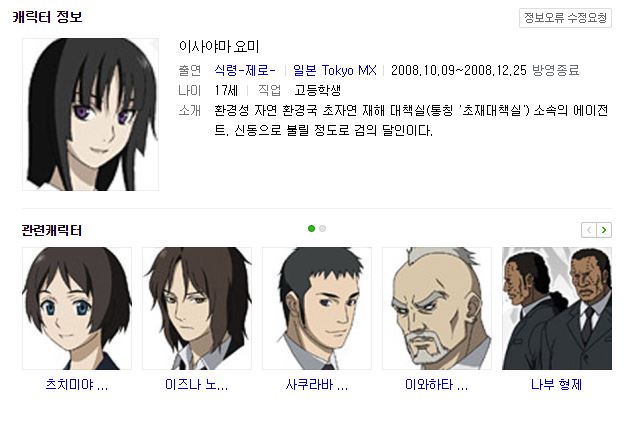
Task: Open the 츠치미야 character thumbnail
Action: pyautogui.click(x=77, y=308)
